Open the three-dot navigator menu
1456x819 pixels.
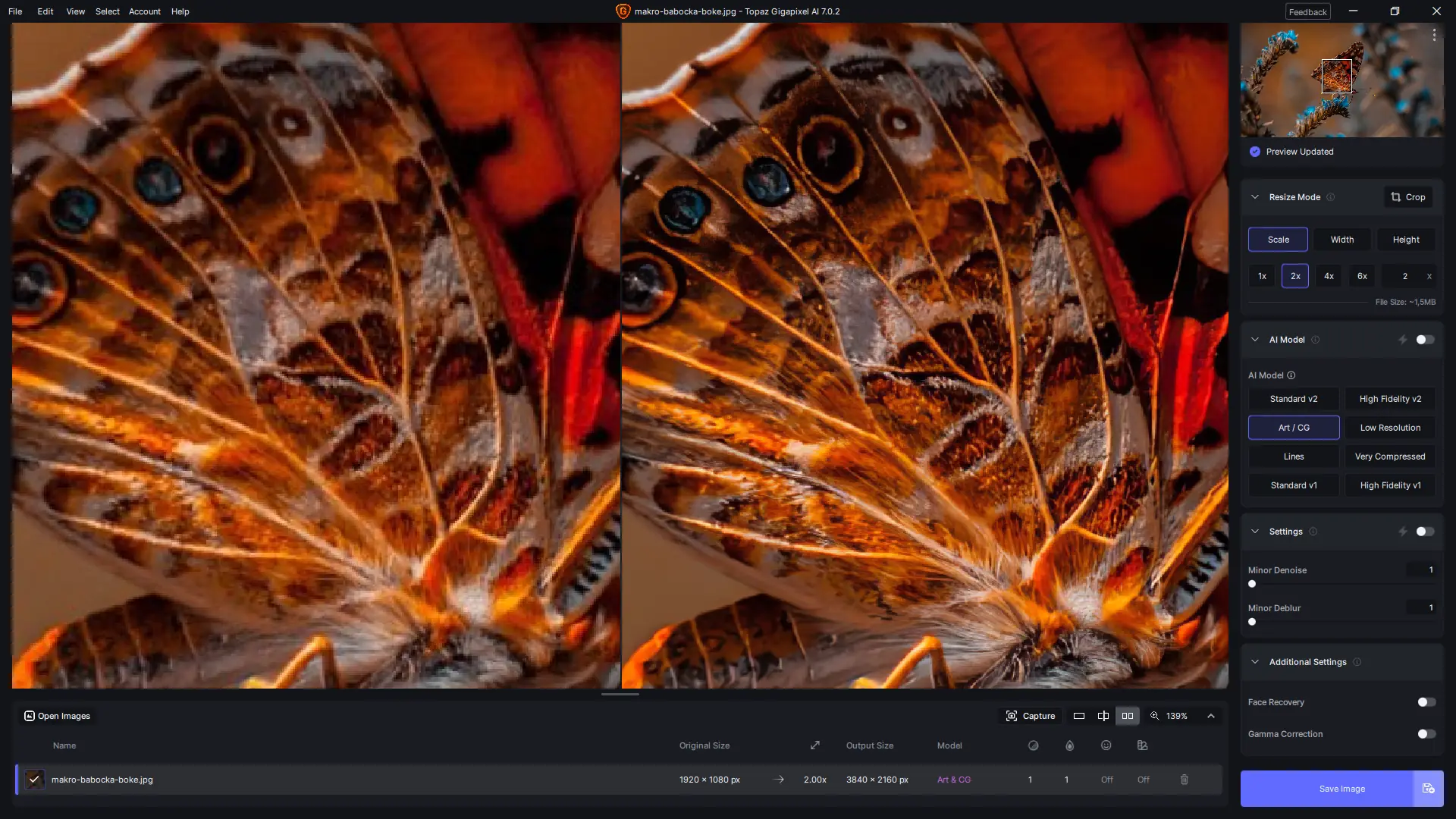tap(1434, 35)
